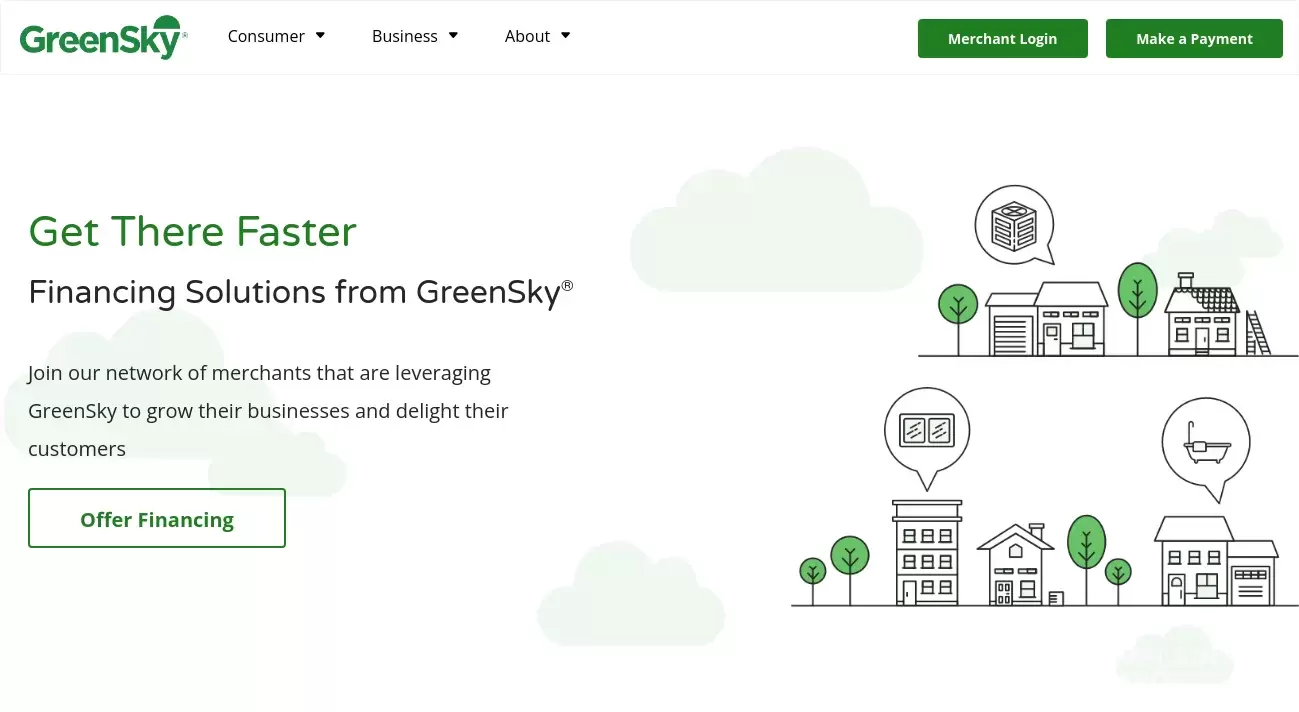
Task: Click the window speech bubble icon
Action: pos(926,430)
